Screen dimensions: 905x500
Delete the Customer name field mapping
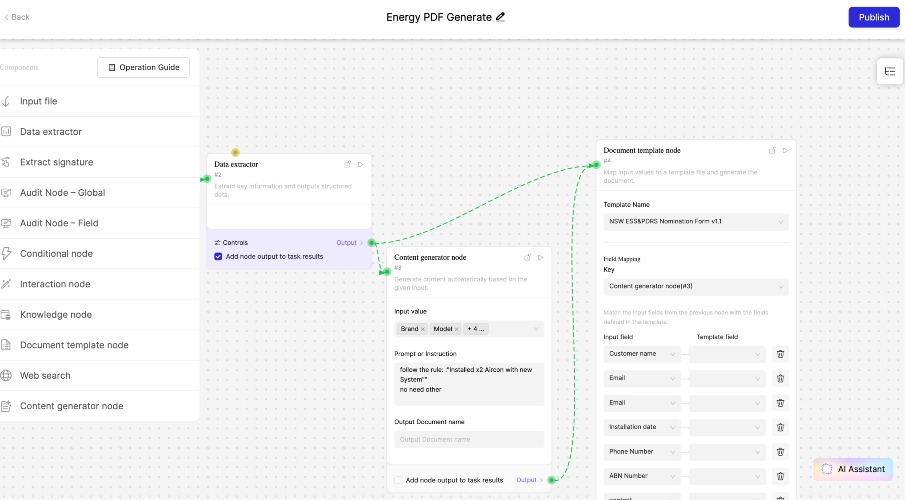pyautogui.click(x=780, y=353)
